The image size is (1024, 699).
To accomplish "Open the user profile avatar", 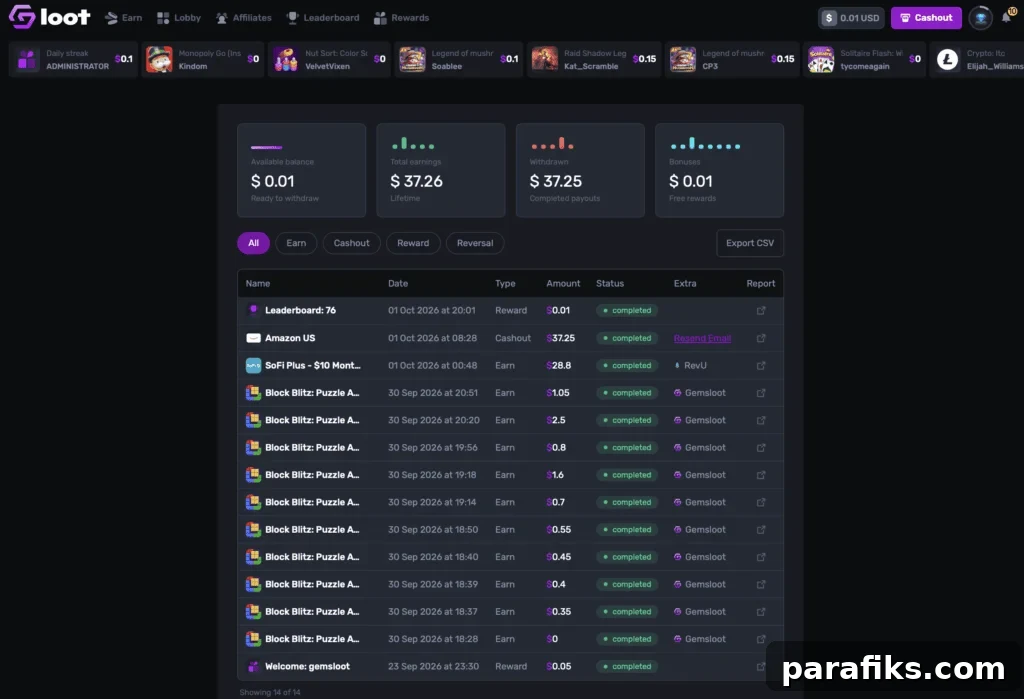I will (980, 18).
